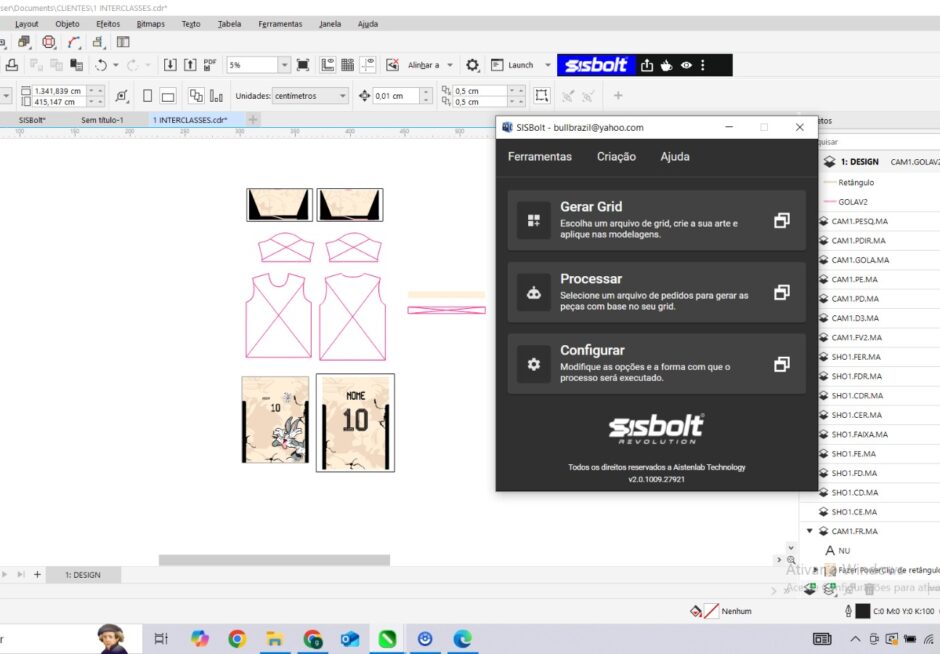Image resolution: width=940 pixels, height=654 pixels.
Task: Open the Options gear icon in toolbar
Action: pos(472,65)
